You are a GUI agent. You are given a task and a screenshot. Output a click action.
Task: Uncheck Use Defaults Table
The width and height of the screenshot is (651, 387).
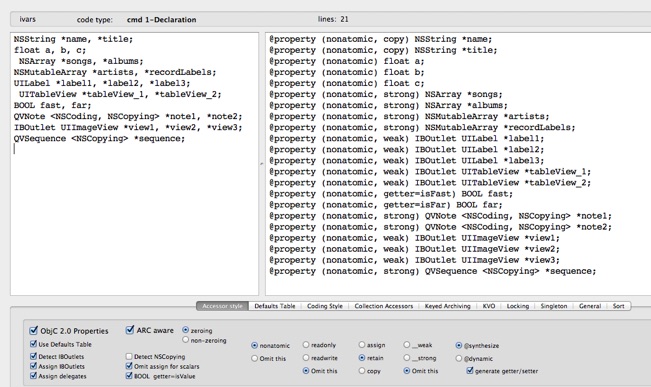coord(33,344)
